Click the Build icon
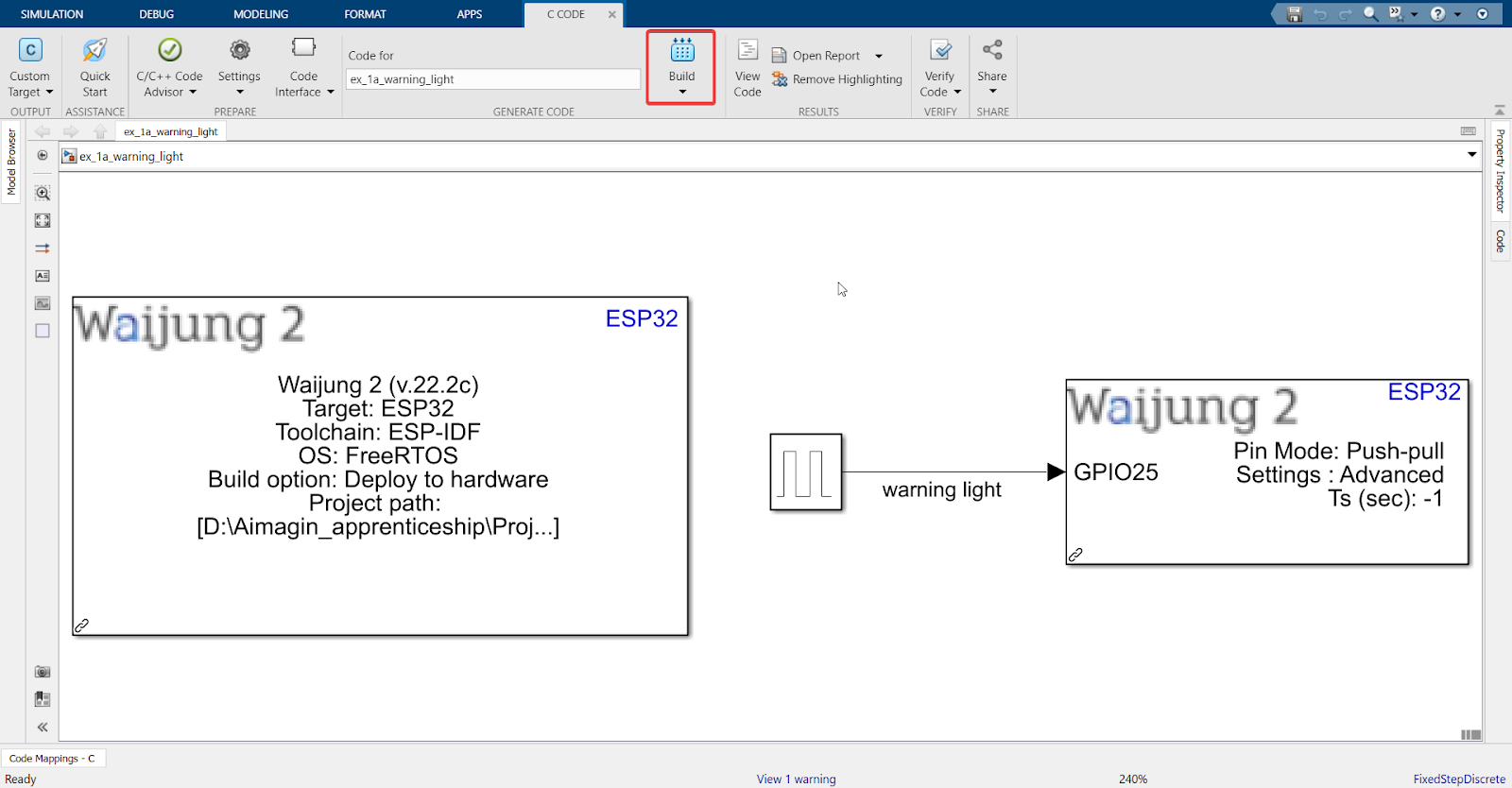This screenshot has height=788, width=1512. [x=682, y=50]
